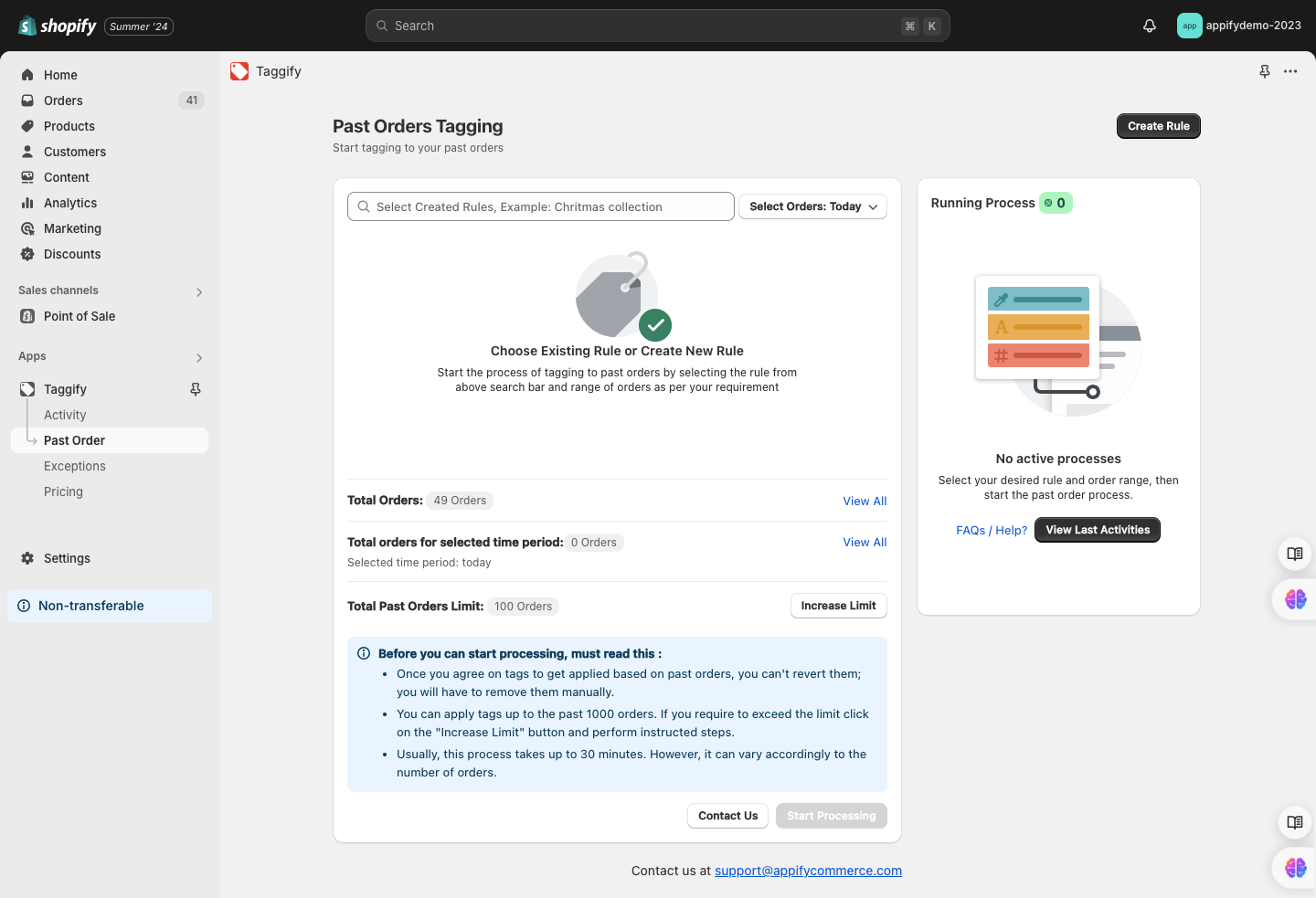Focus the Select Created Rules search field
The image size is (1316, 898).
click(541, 206)
